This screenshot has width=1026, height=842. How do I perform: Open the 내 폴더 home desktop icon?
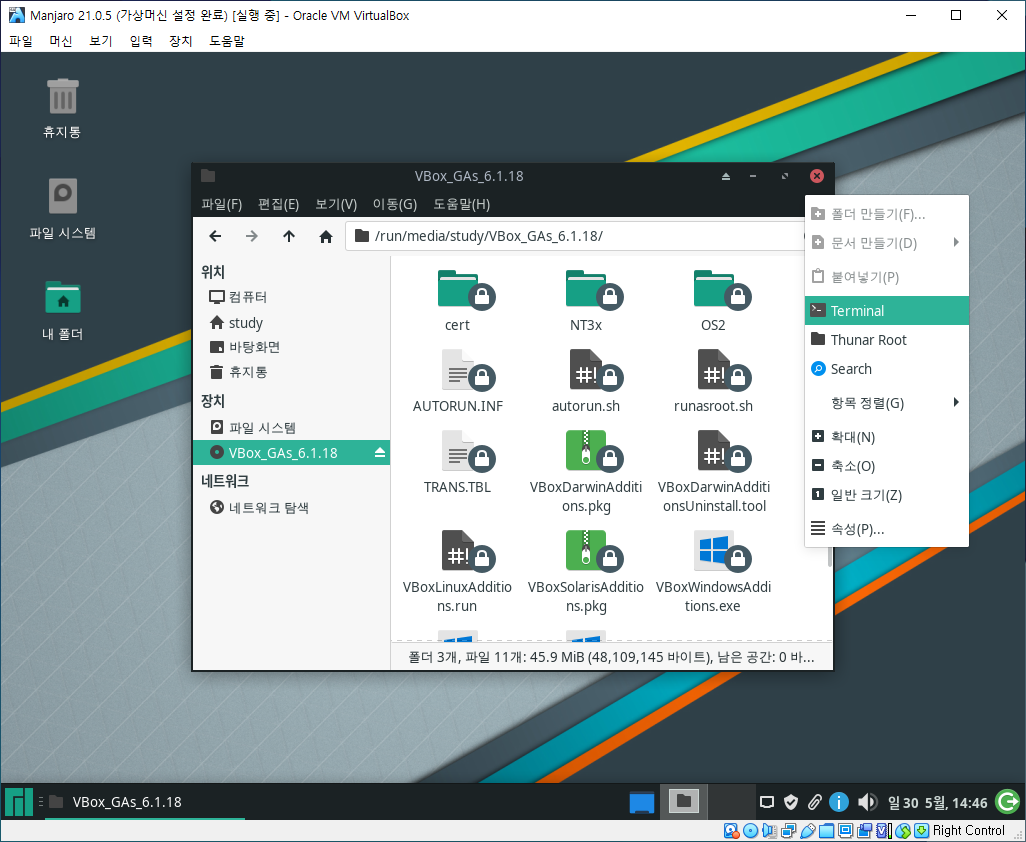(63, 298)
